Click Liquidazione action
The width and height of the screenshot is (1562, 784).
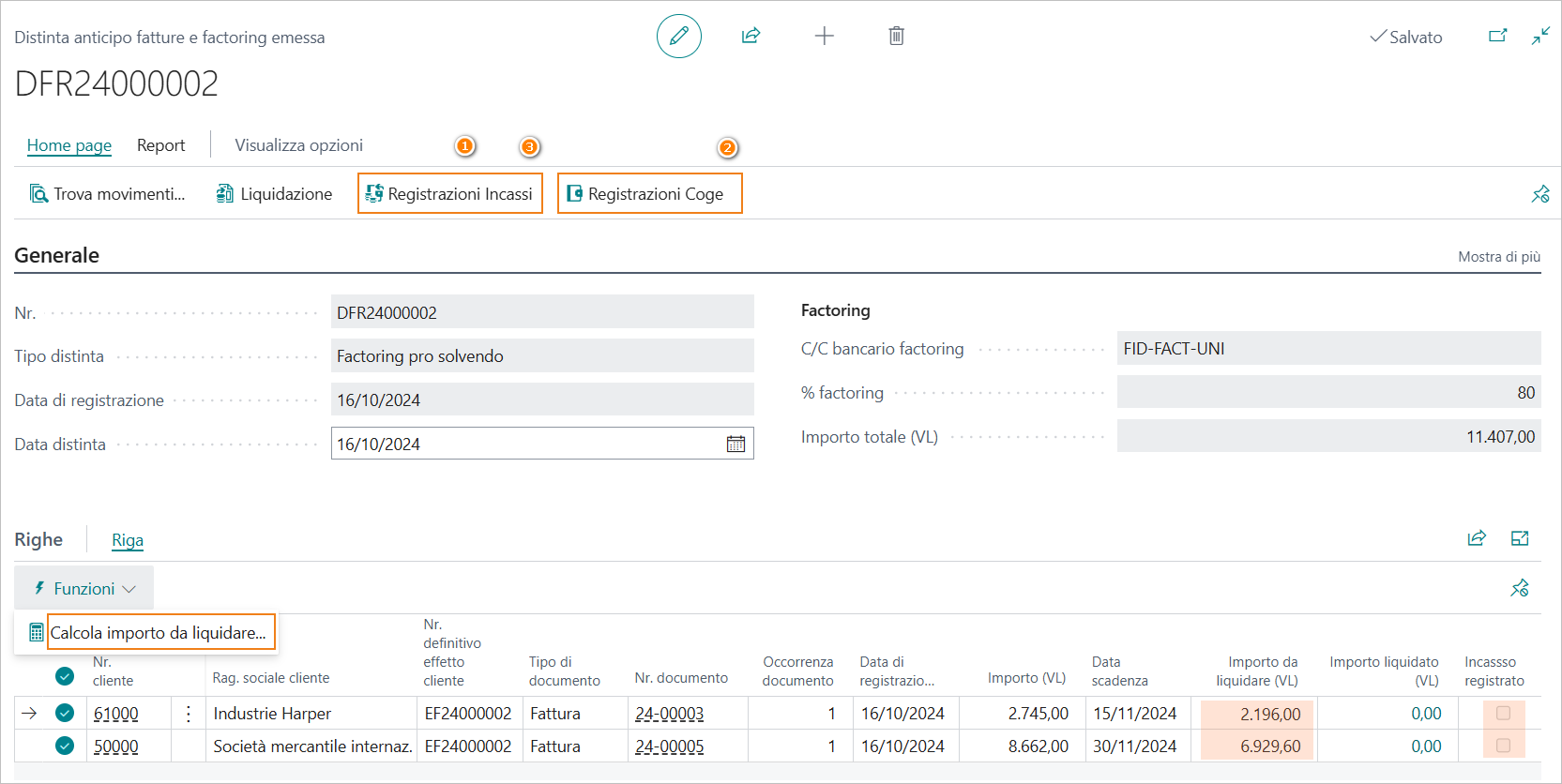pyautogui.click(x=274, y=194)
